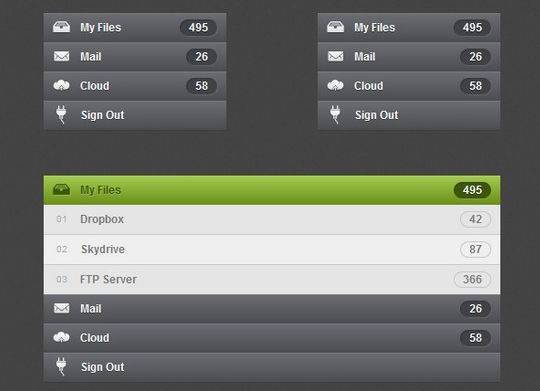
Task: Click the cloud icon in the bottom menu's Cloud row
Action: click(x=62, y=337)
